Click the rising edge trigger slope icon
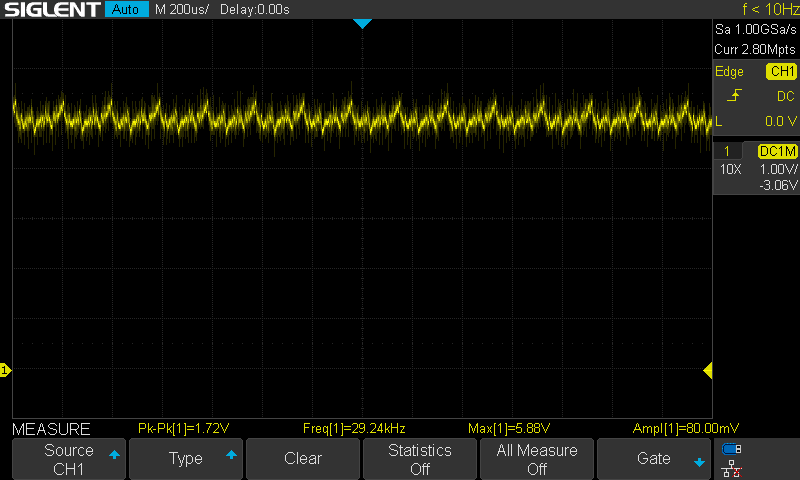 point(735,95)
